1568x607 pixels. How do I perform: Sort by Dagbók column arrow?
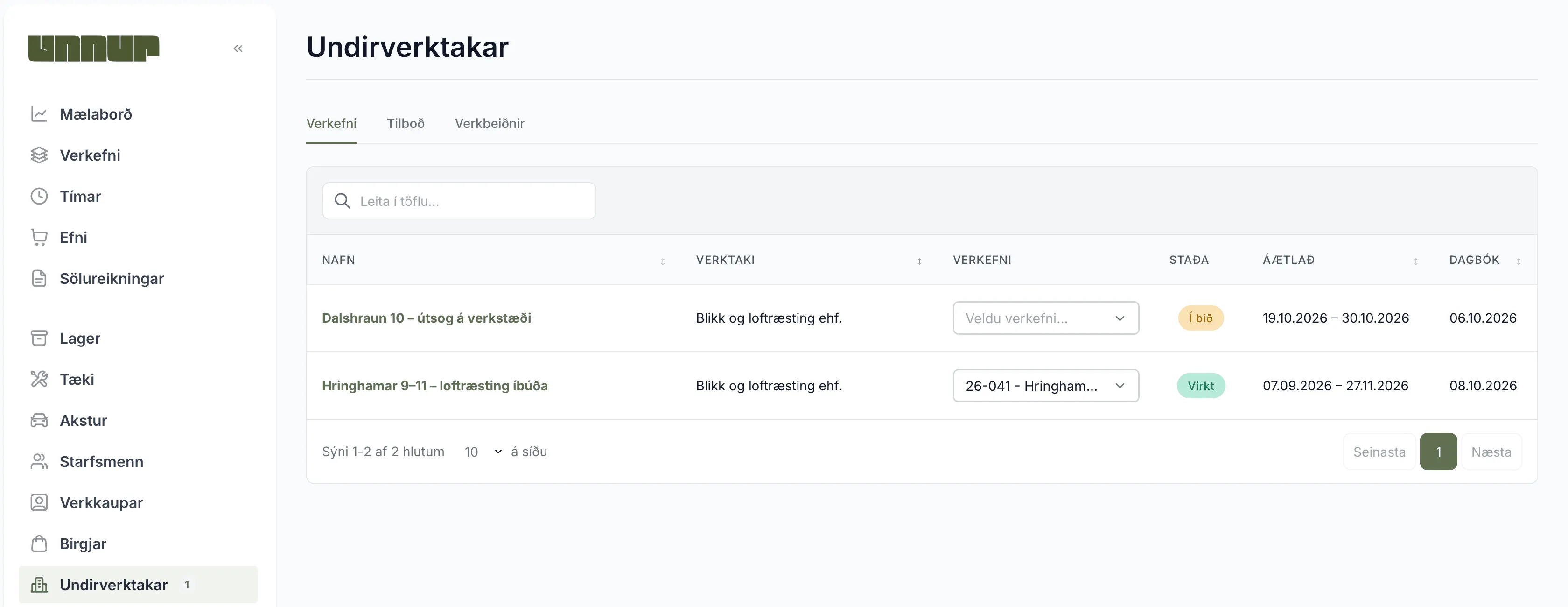(x=1519, y=261)
